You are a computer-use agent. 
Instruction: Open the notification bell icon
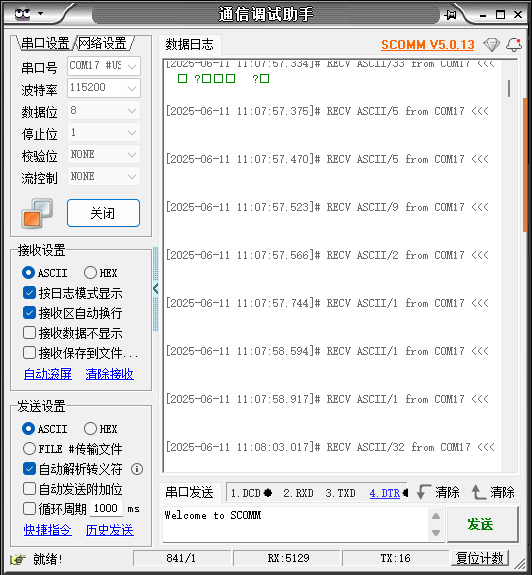point(514,45)
